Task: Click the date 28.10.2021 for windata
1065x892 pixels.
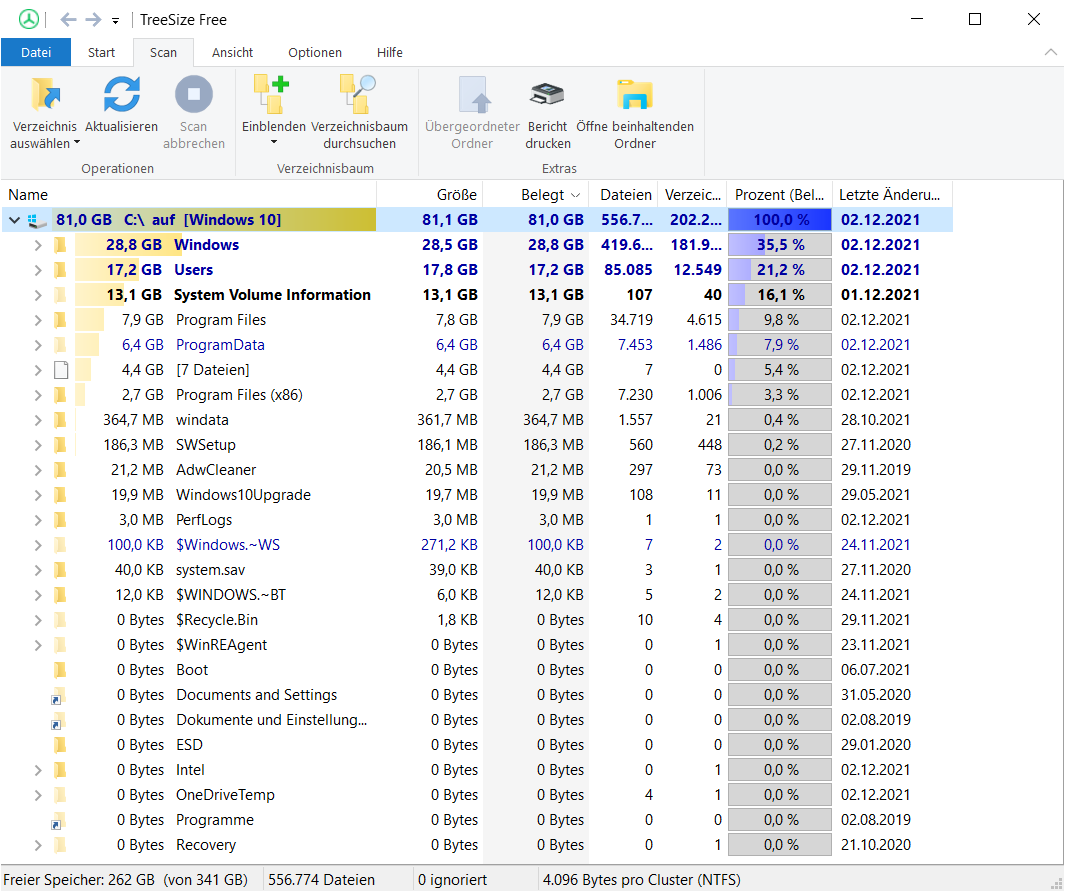Action: (x=876, y=421)
